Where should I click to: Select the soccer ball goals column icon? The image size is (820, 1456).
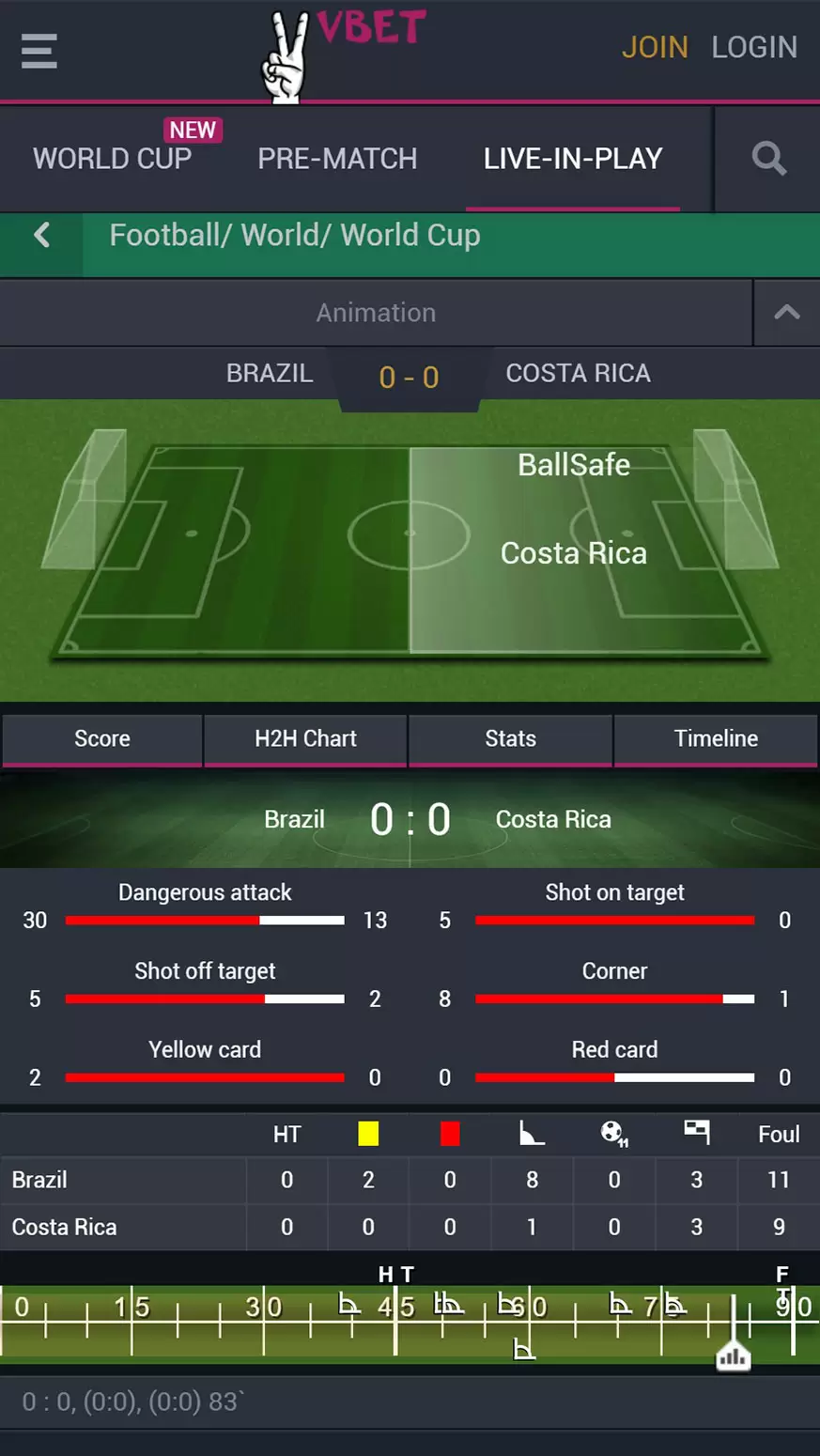614,1134
